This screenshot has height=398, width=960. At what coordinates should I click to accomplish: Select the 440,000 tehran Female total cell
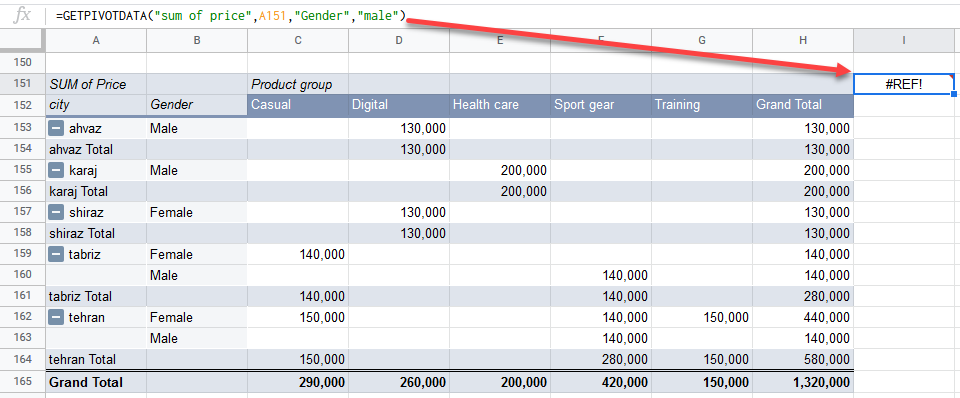click(803, 317)
